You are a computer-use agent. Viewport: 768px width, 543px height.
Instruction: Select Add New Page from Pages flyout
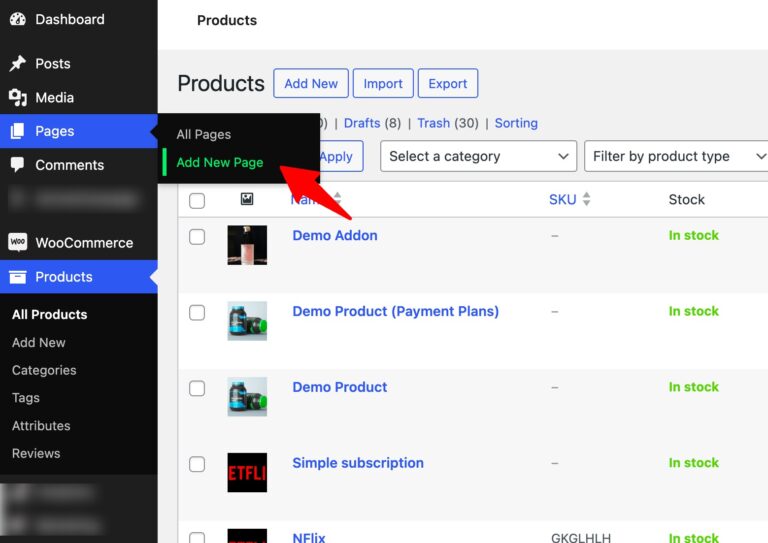pos(219,162)
